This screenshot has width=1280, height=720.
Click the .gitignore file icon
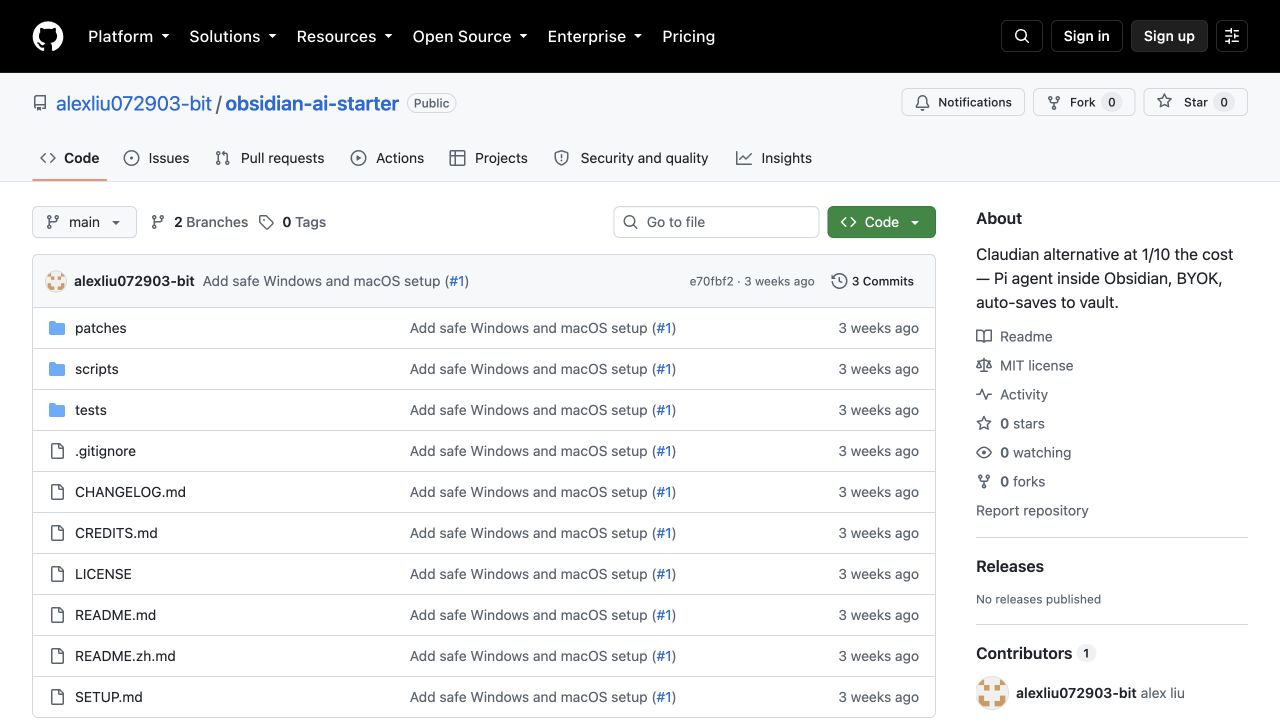point(57,451)
